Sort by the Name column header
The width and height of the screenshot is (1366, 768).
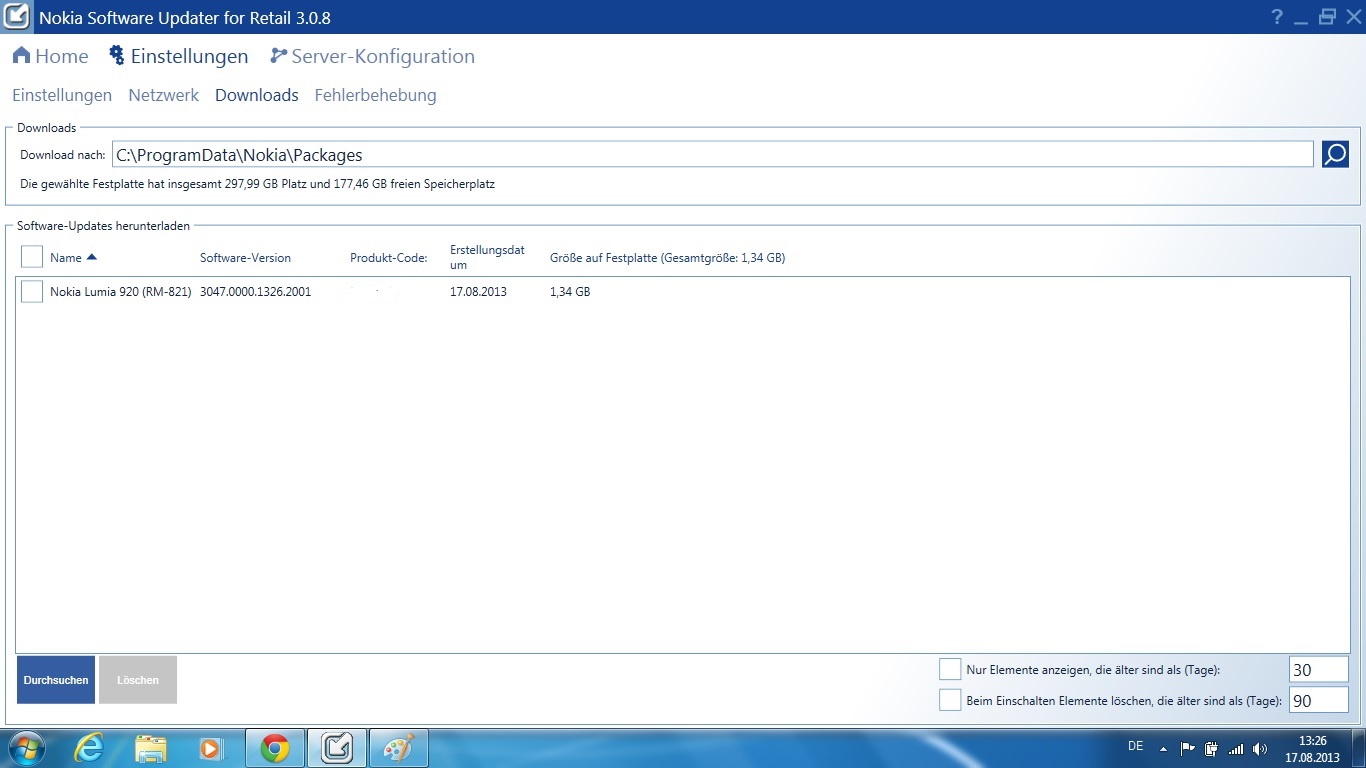[73, 257]
